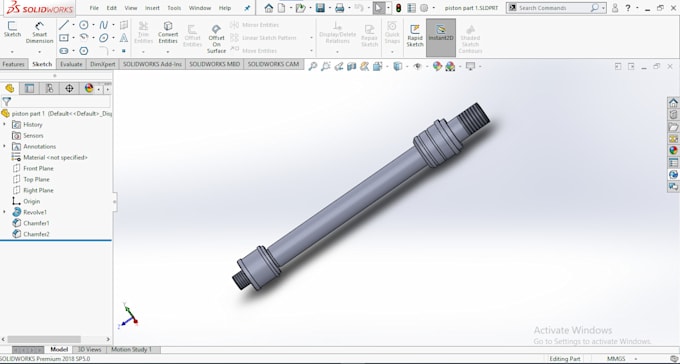Open dropdown below Sketch button

[12, 52]
